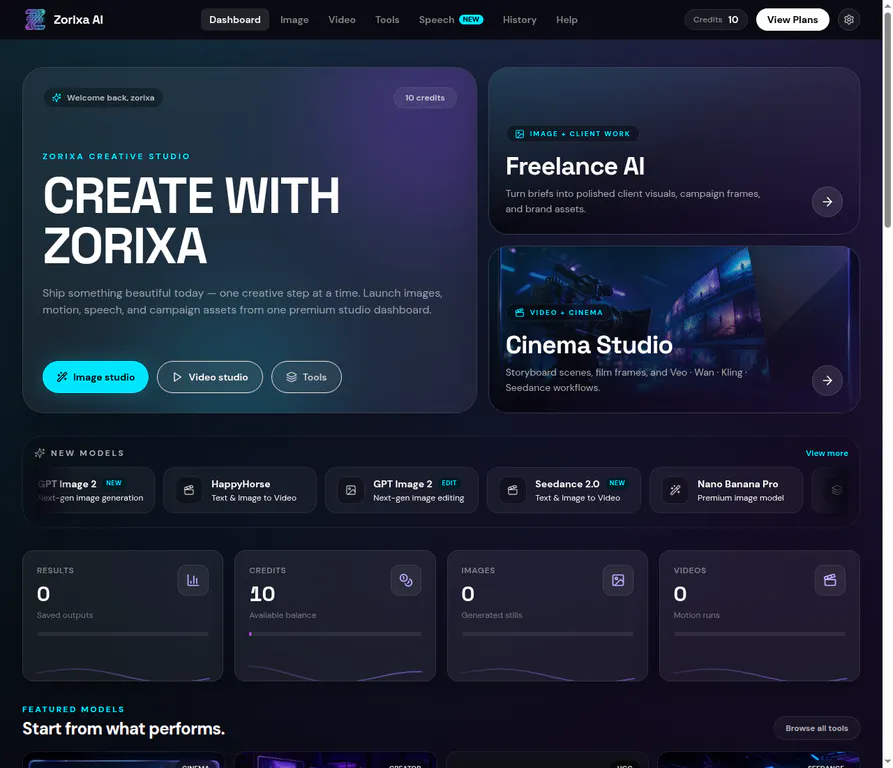Click the ZORIXA CREATIVE STUDIO label

[116, 156]
